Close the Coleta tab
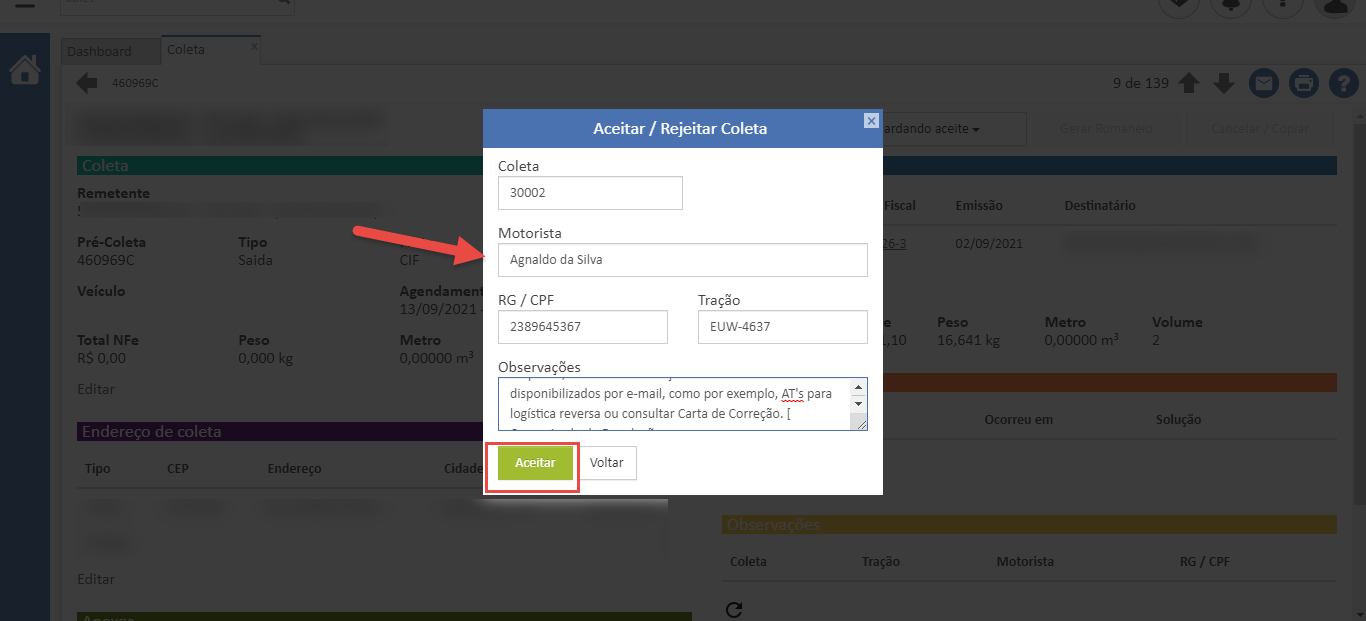The image size is (1366, 621). tap(254, 46)
